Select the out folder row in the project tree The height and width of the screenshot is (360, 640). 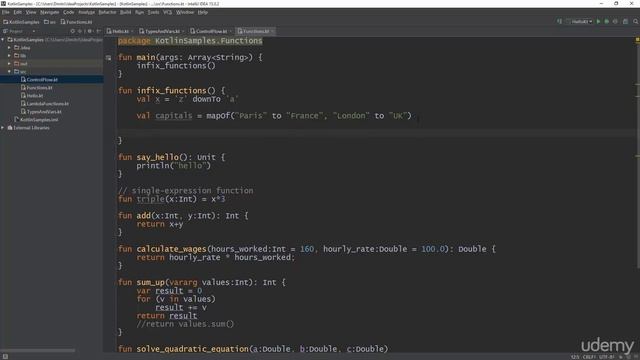51,64
